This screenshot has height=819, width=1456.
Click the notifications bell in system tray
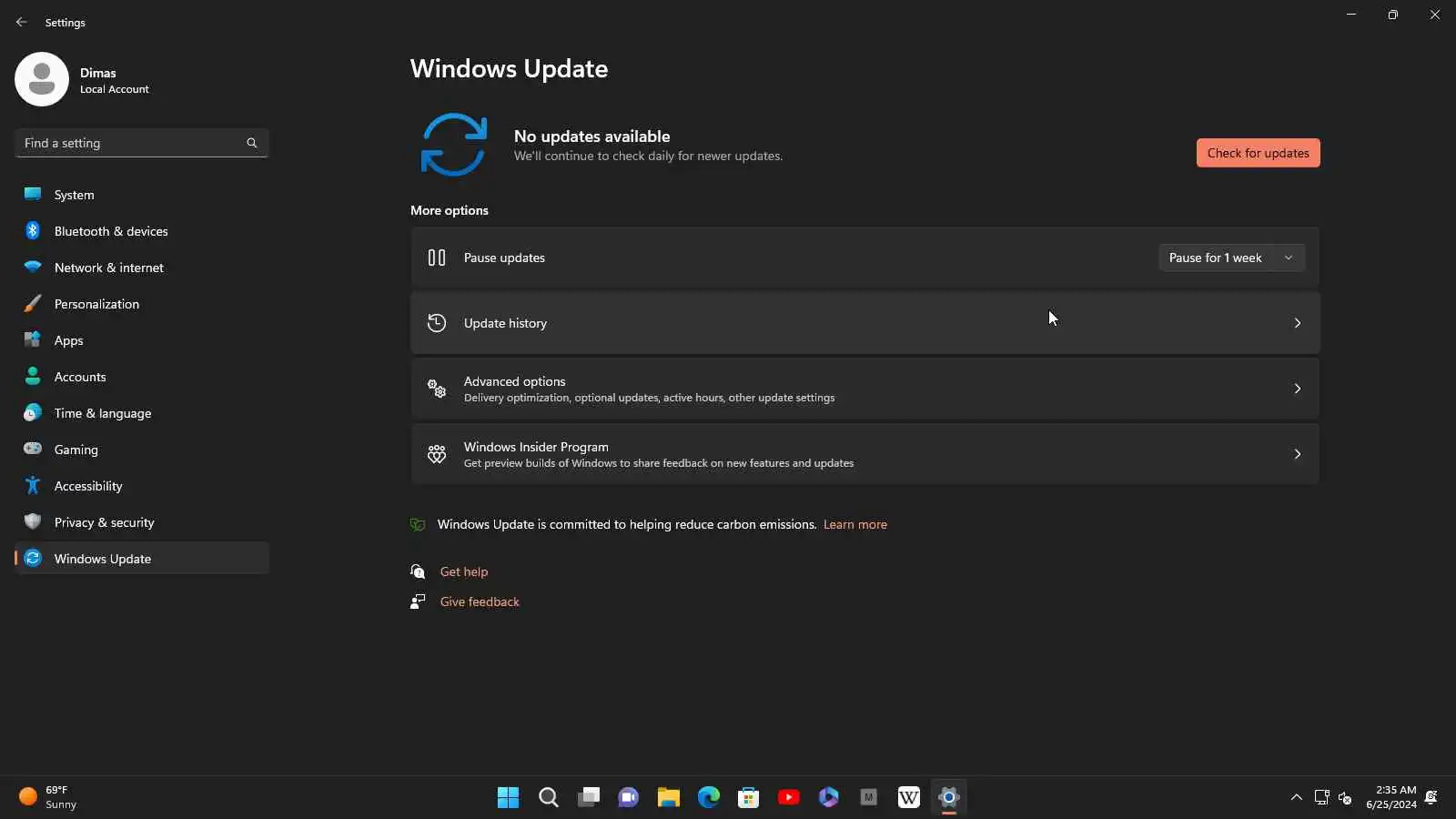point(1431,797)
